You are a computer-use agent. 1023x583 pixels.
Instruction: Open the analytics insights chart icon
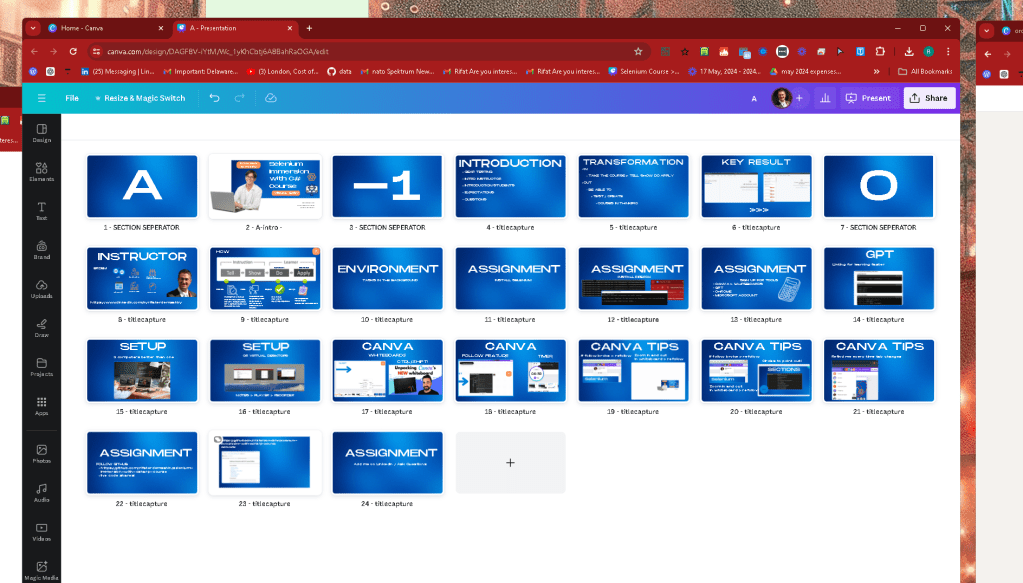click(825, 98)
